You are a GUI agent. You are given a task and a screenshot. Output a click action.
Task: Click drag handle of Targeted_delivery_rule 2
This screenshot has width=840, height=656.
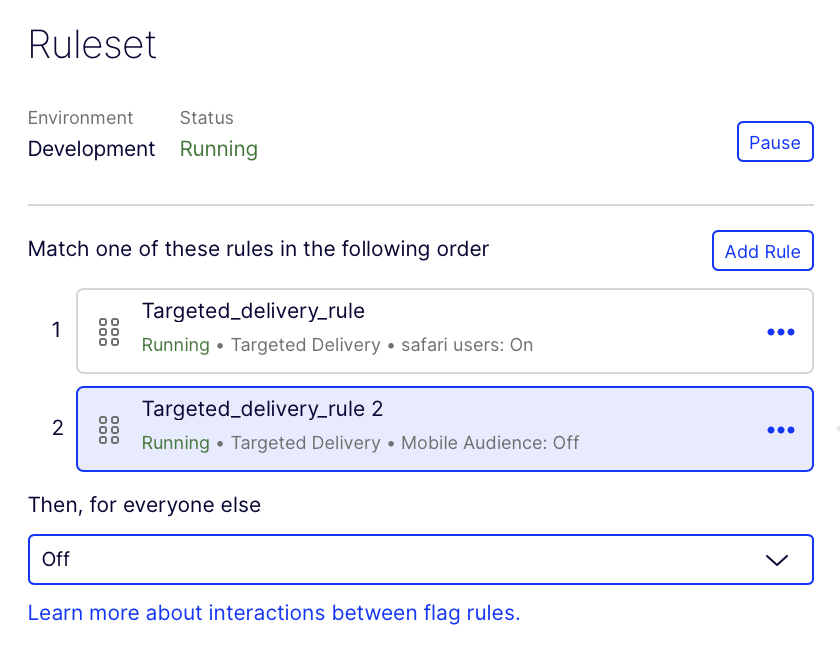point(109,430)
